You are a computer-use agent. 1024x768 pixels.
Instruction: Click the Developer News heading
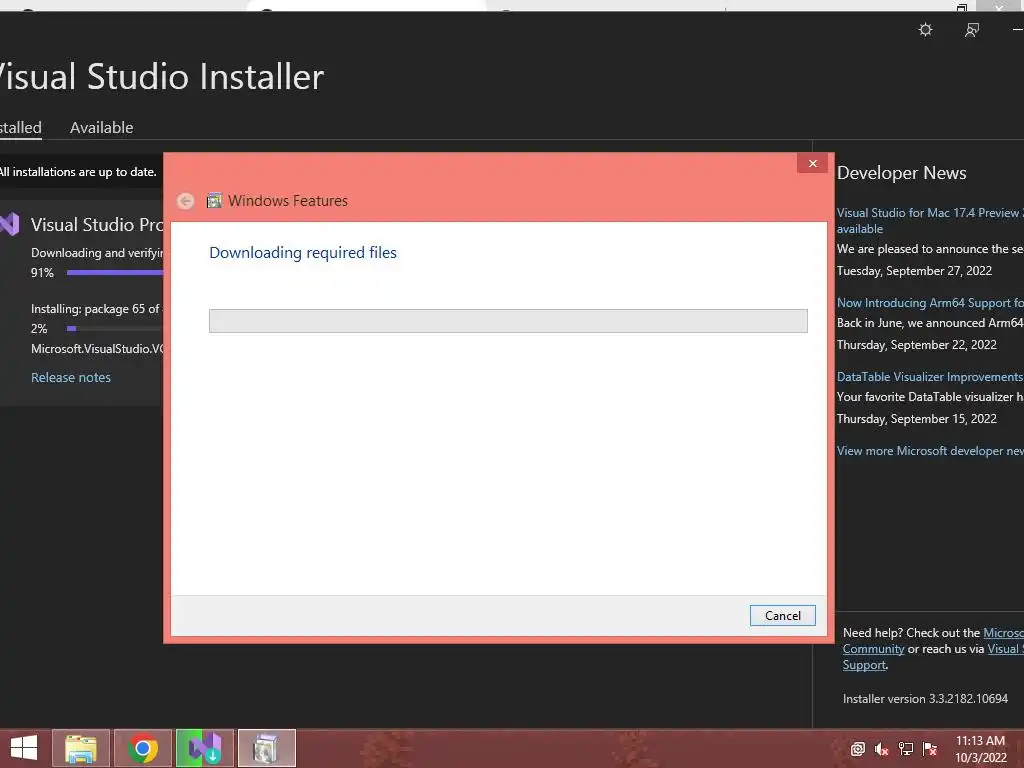pos(901,173)
